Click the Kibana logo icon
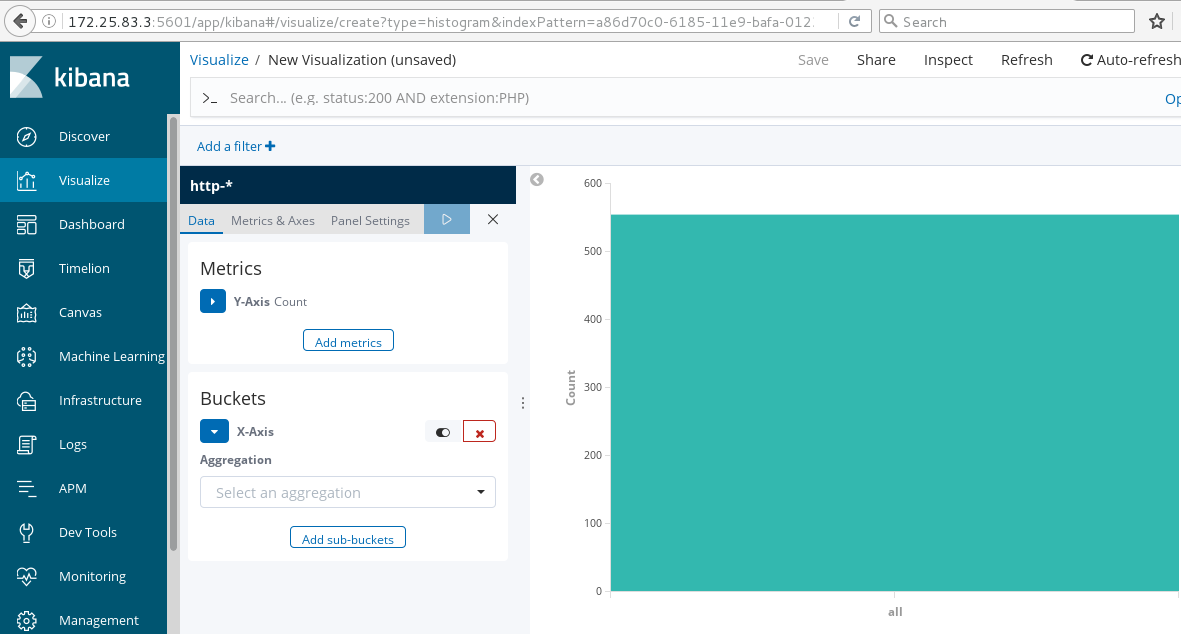1181x634 pixels. (x=26, y=77)
